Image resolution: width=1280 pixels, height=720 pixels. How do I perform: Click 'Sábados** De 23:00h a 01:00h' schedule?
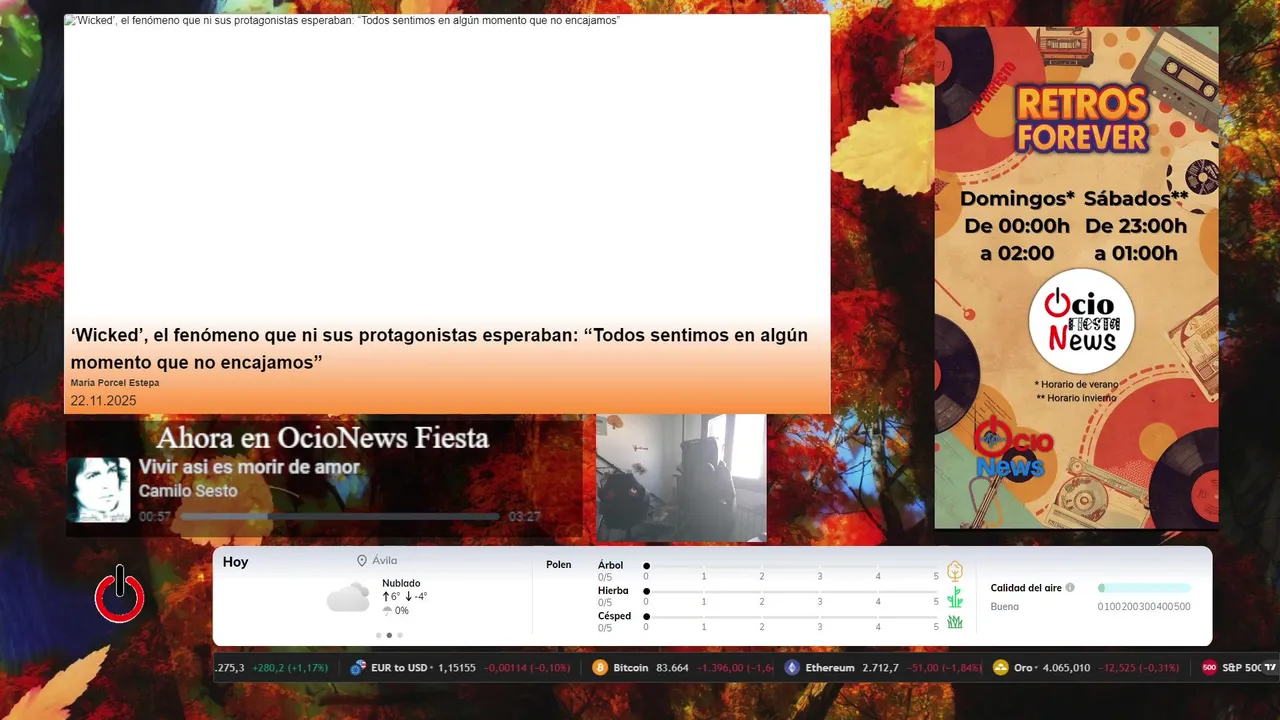point(1136,226)
